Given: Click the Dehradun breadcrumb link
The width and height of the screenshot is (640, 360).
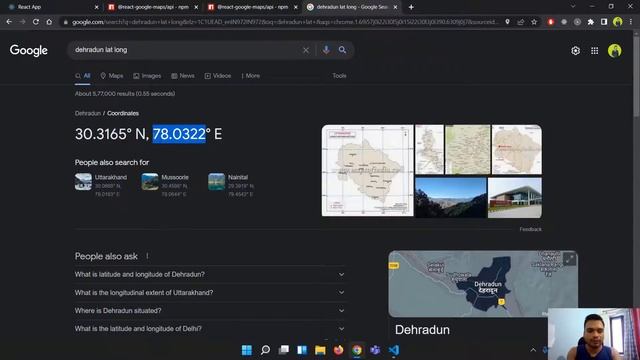Looking at the screenshot, I should [88, 113].
